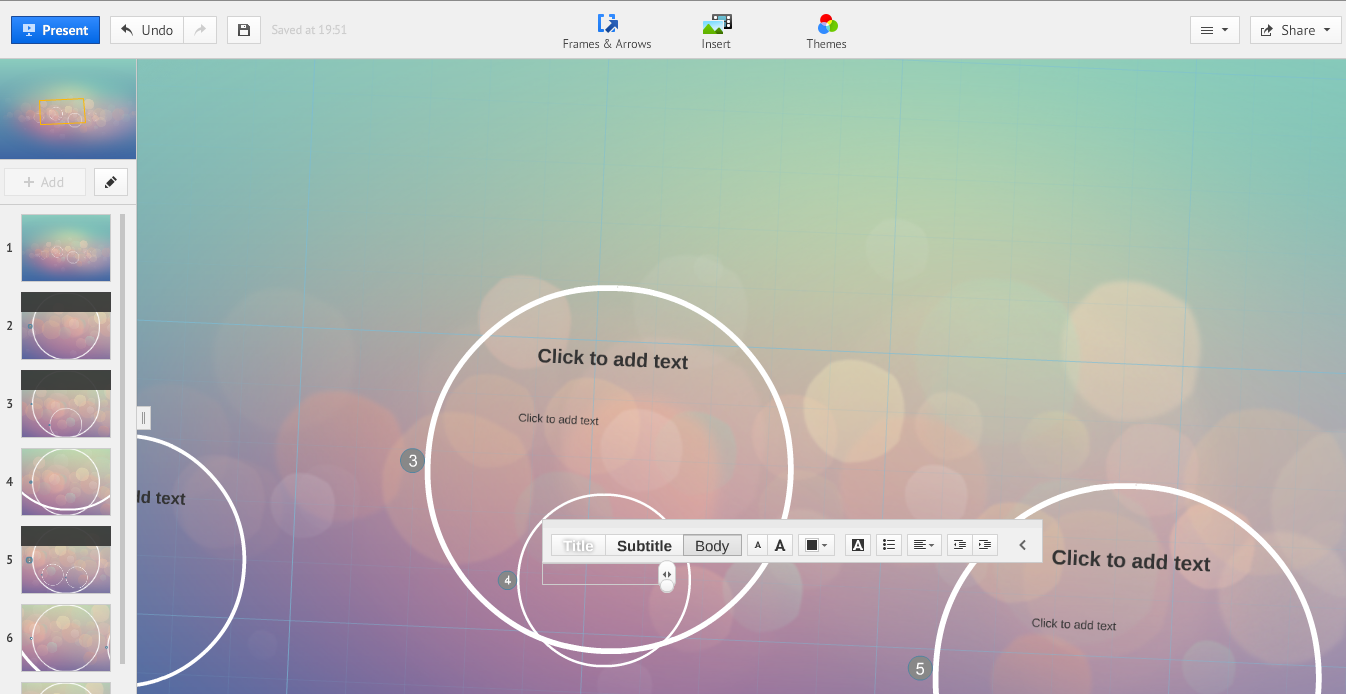The height and width of the screenshot is (694, 1346).
Task: Increase font size with large A icon
Action: (780, 545)
